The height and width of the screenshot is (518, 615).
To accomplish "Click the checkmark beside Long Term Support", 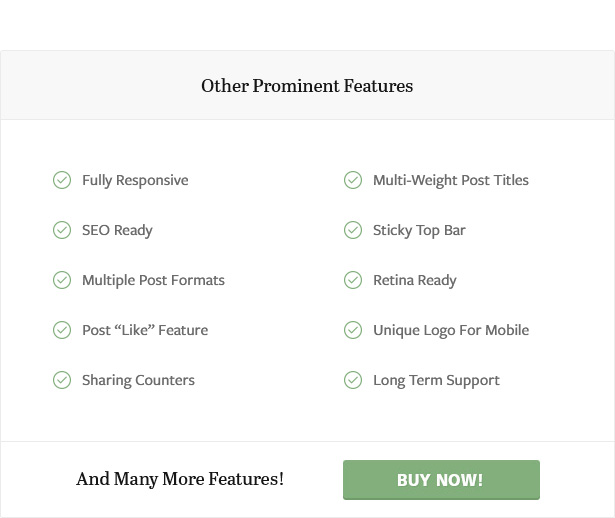I will tap(353, 380).
